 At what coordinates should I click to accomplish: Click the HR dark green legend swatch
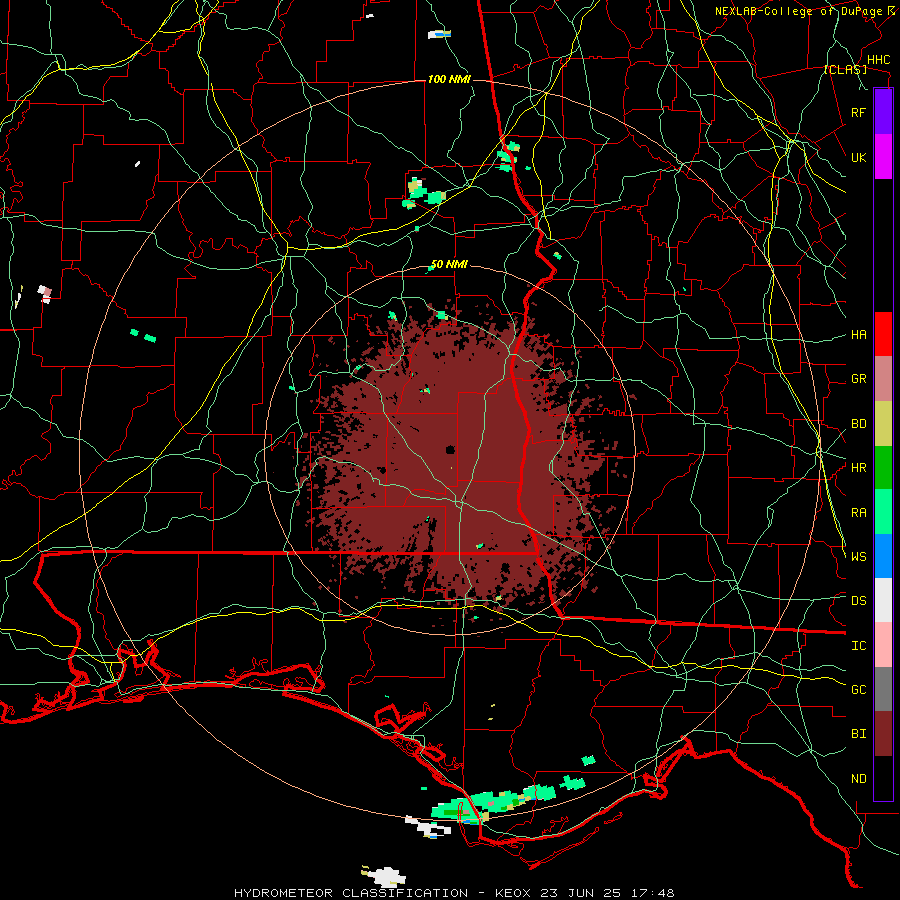(x=883, y=468)
